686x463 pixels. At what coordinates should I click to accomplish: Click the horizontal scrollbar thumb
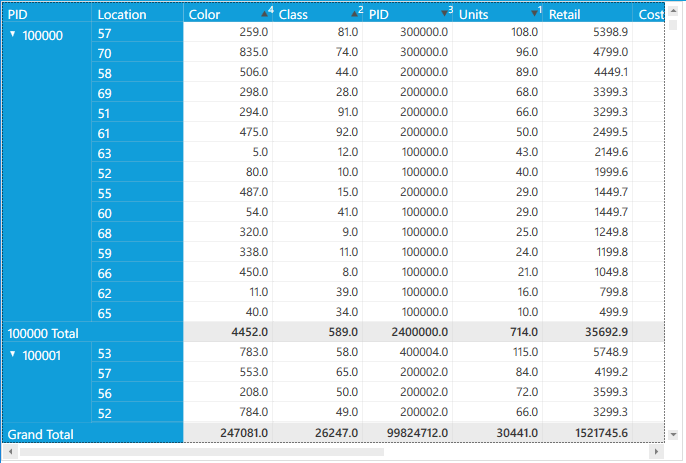(200, 452)
